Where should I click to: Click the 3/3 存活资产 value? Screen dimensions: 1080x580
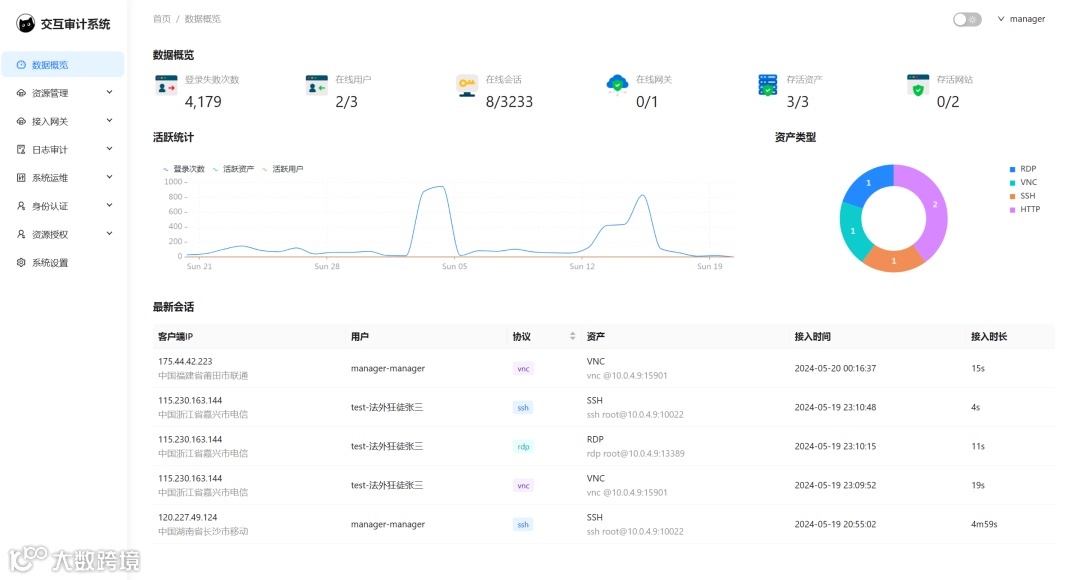tap(798, 102)
